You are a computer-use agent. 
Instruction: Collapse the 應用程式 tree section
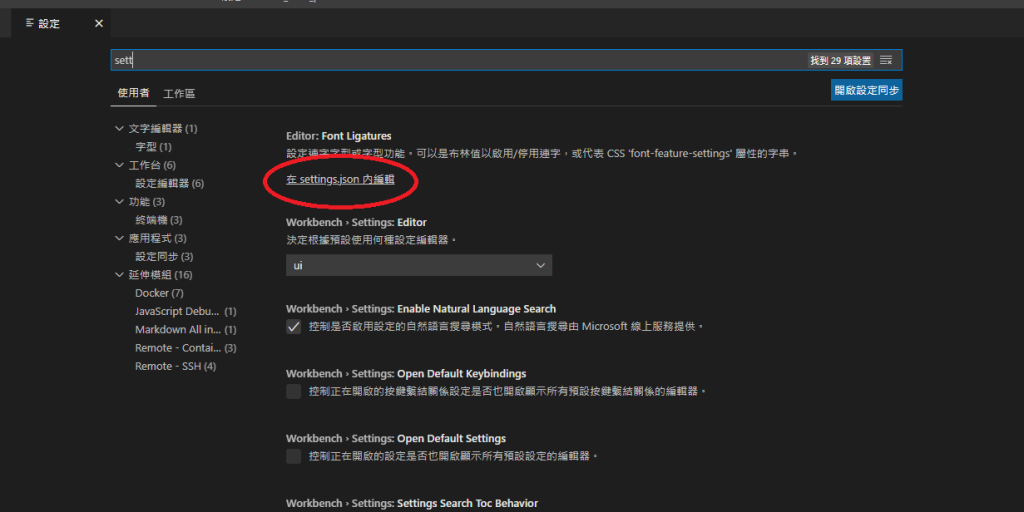click(119, 239)
